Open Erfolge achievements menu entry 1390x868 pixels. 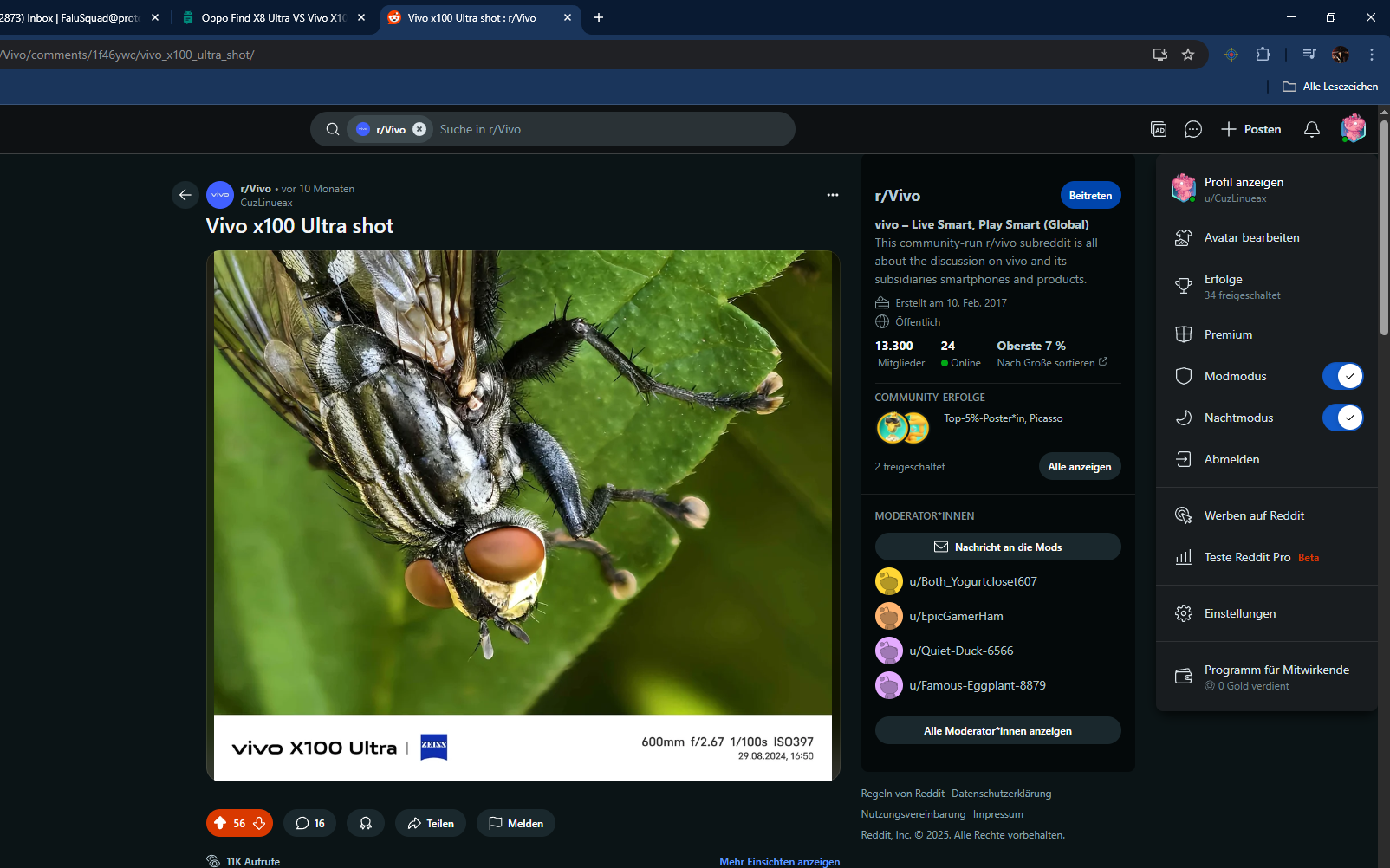pyautogui.click(x=1266, y=286)
